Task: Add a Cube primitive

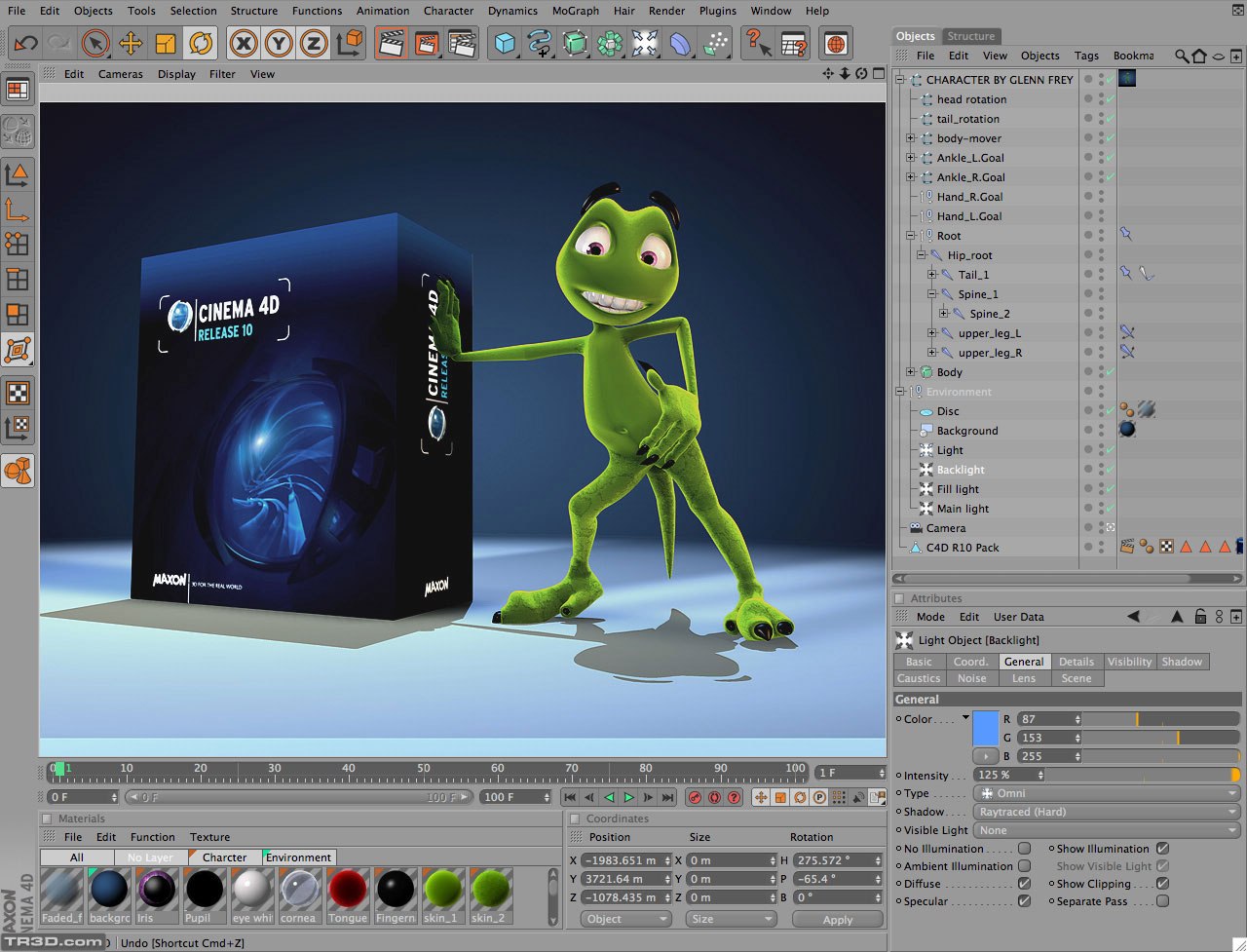Action: tap(504, 43)
